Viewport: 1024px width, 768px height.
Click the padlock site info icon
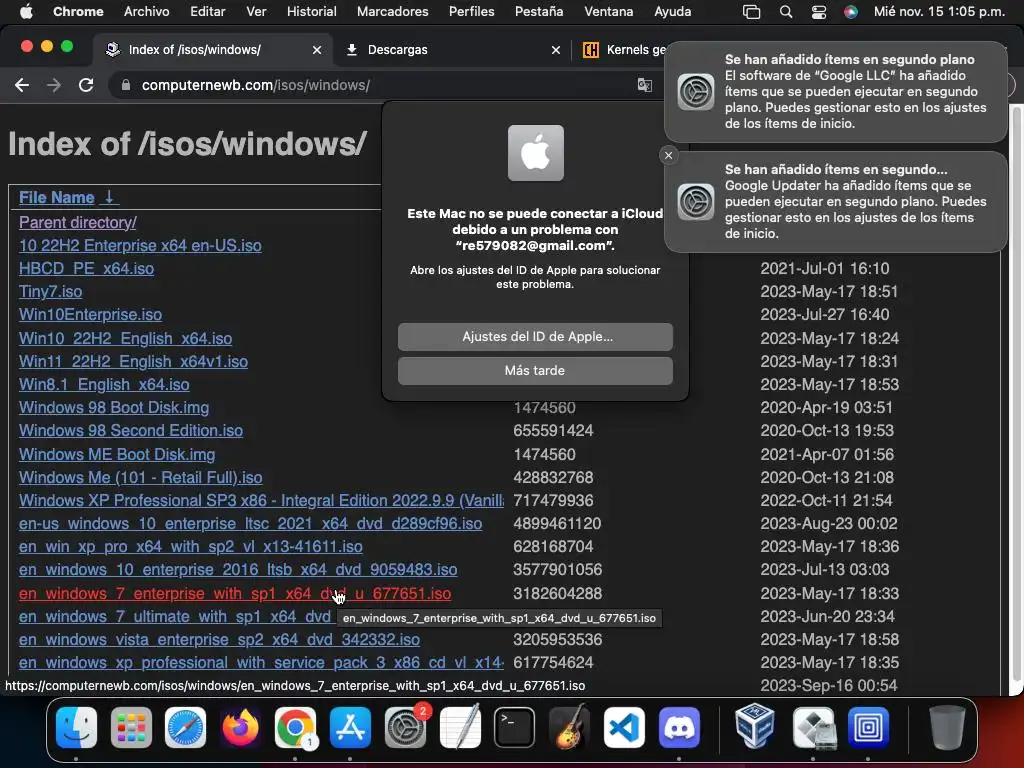click(125, 85)
